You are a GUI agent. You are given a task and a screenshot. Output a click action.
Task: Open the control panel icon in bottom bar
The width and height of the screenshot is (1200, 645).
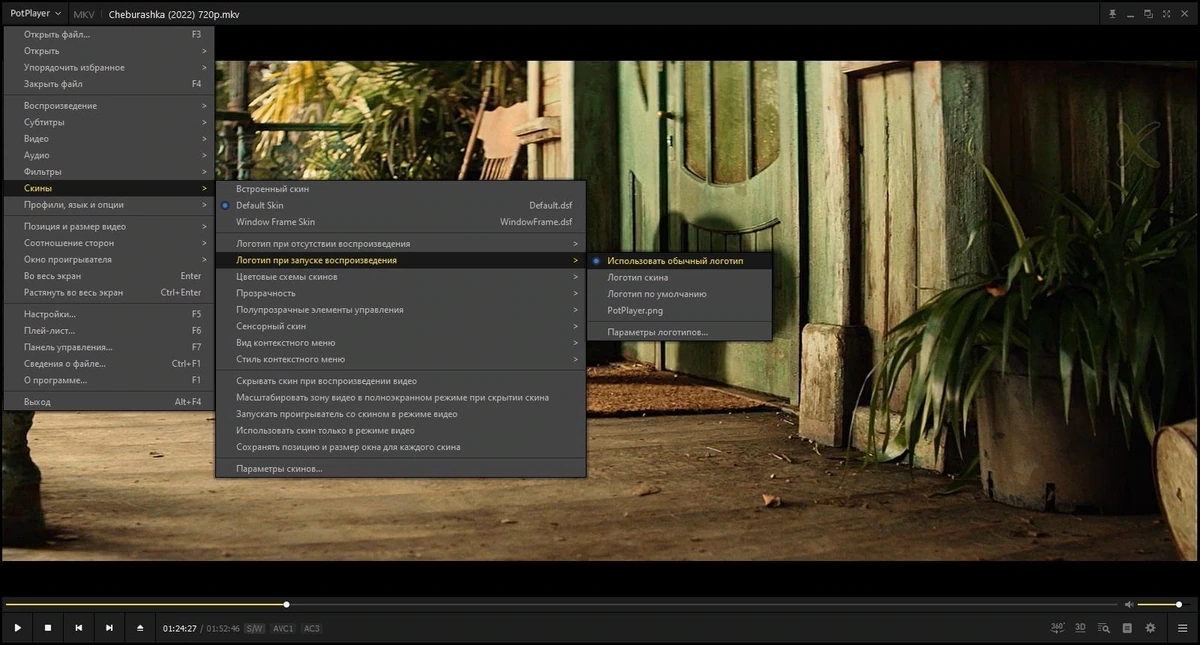(1127, 628)
